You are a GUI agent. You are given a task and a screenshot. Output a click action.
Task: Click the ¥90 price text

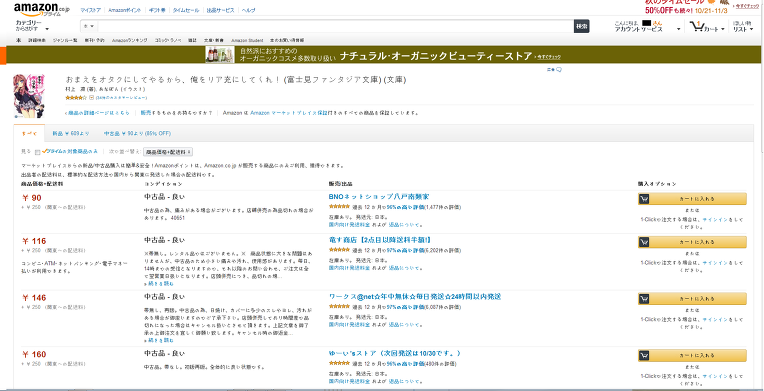[32, 198]
